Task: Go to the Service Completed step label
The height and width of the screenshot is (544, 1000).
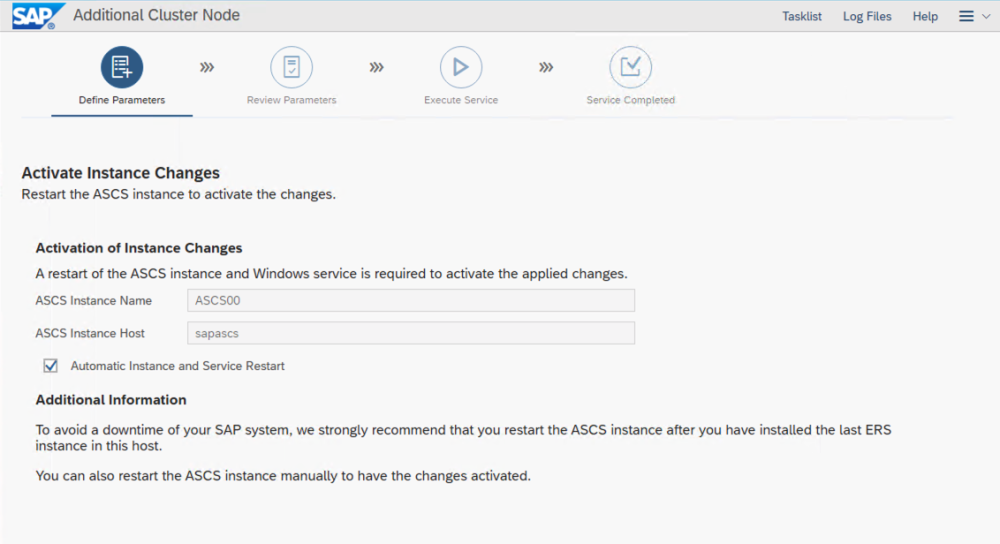Action: click(630, 100)
